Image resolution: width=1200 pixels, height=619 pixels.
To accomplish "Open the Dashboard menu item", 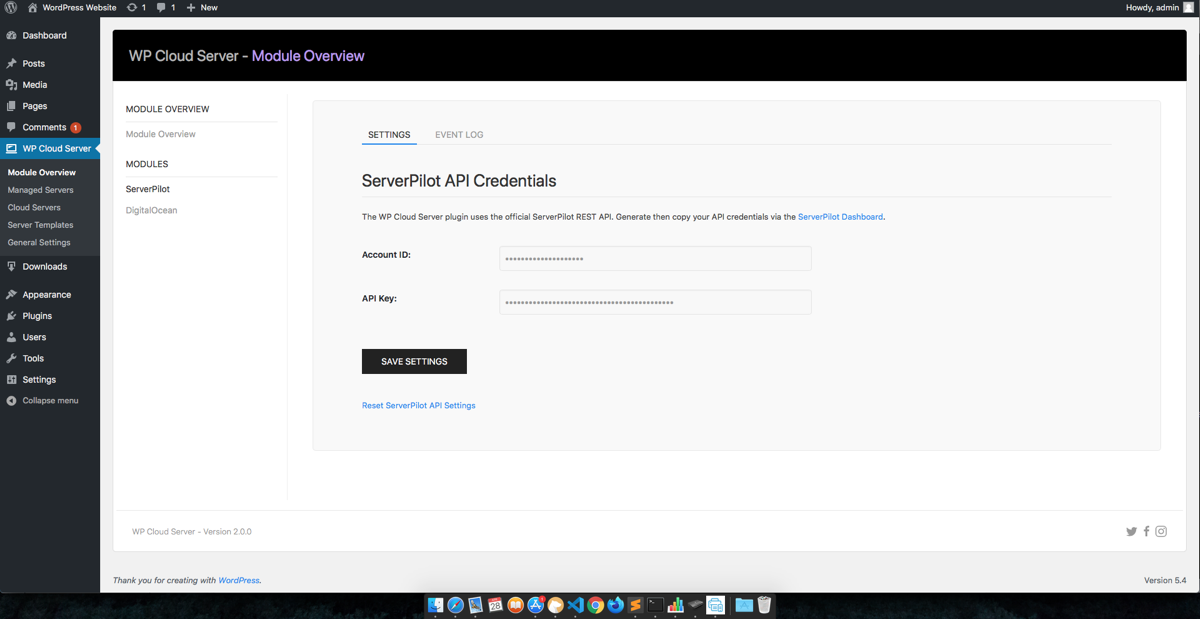I will (x=44, y=35).
